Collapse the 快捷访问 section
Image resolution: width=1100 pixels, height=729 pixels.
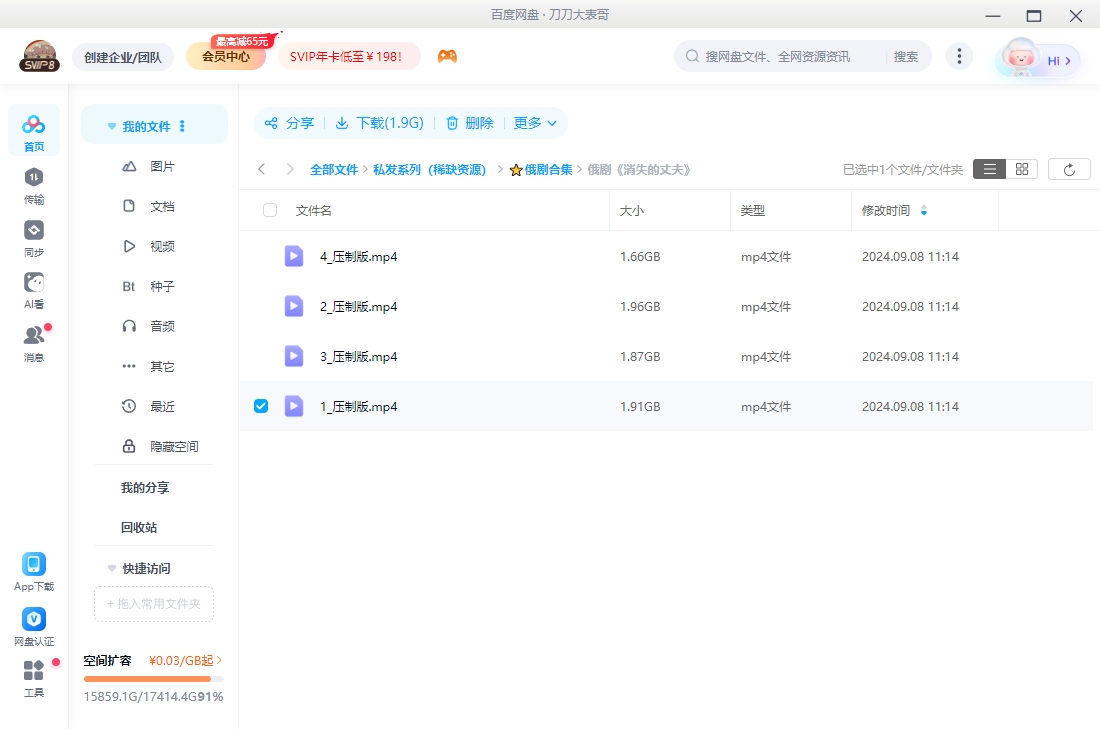tap(111, 568)
